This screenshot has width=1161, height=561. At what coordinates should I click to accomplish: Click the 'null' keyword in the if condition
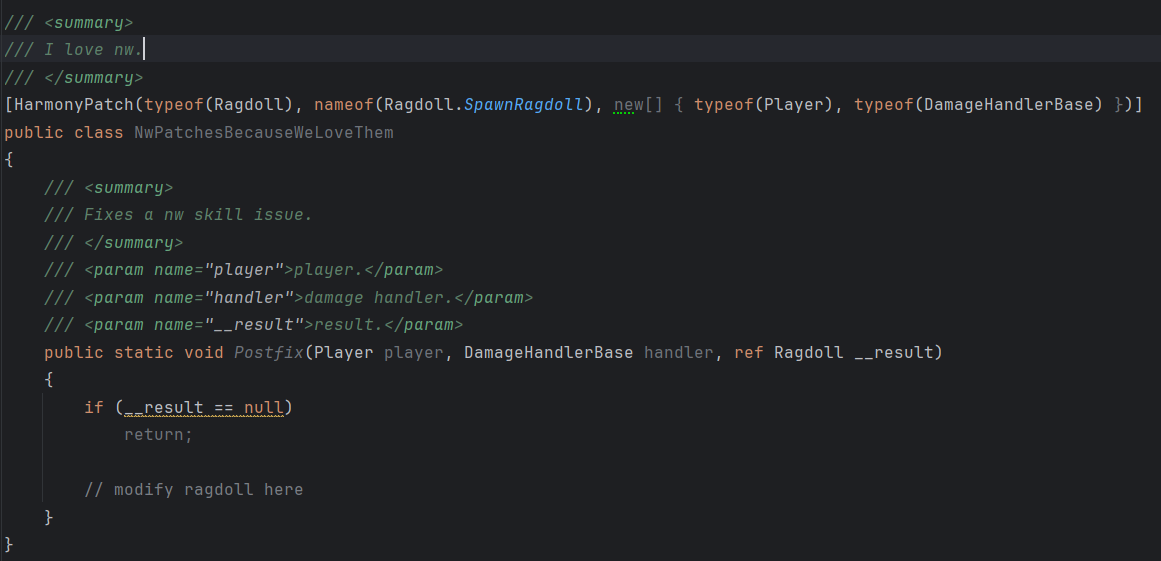(264, 408)
